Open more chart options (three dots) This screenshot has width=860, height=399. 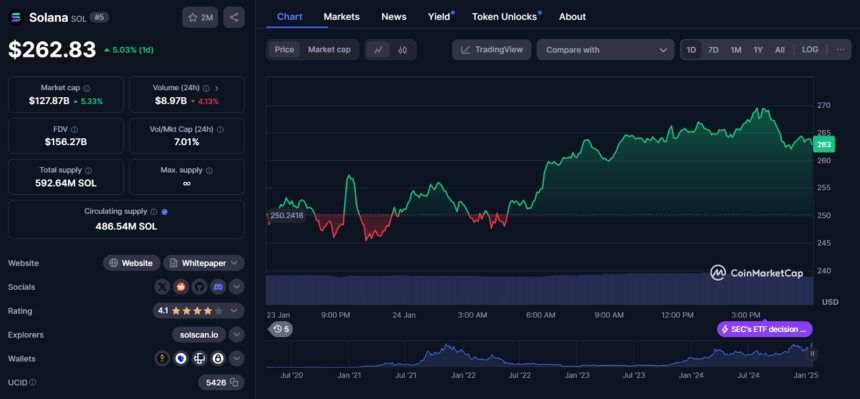pyautogui.click(x=840, y=49)
